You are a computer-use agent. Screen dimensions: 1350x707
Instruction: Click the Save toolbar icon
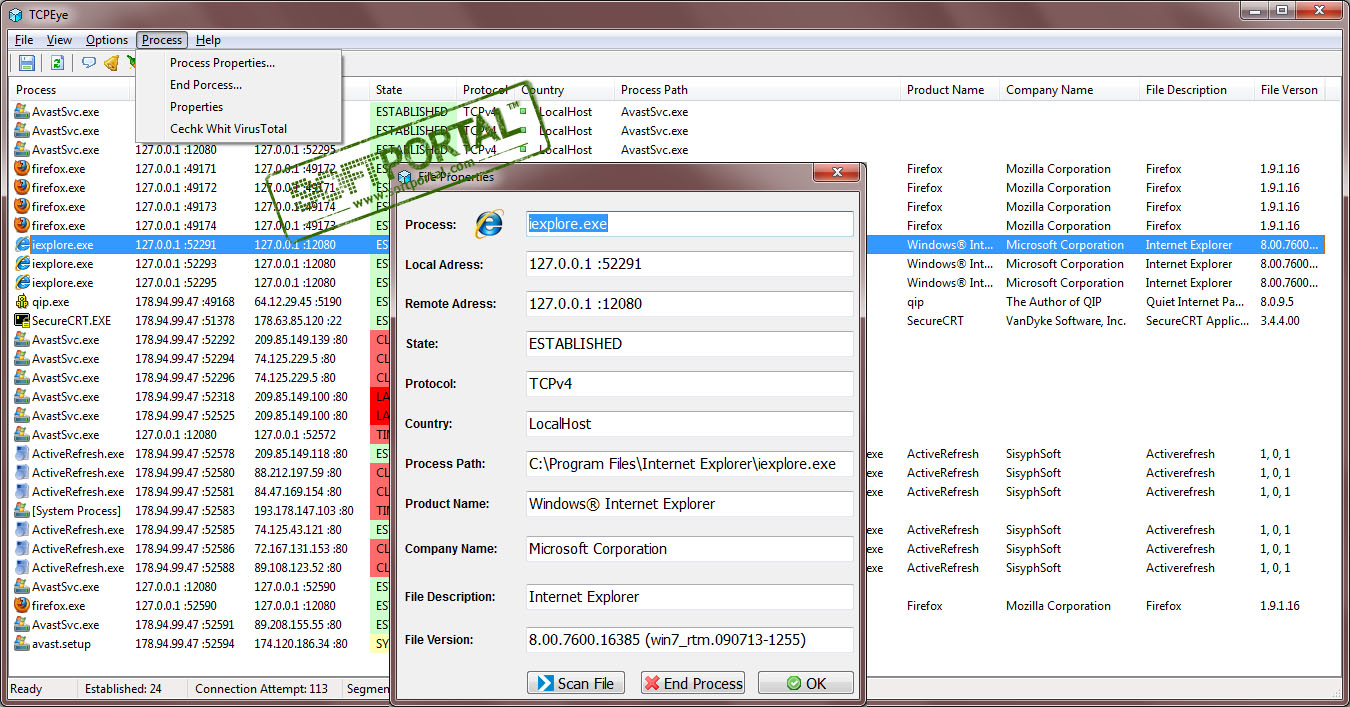coord(27,63)
